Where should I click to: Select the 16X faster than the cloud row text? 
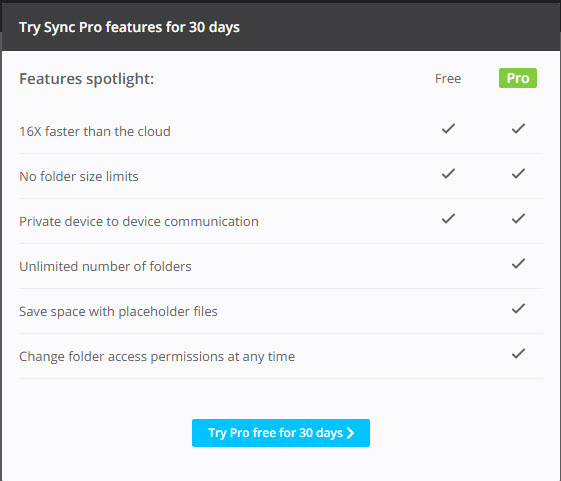[95, 132]
